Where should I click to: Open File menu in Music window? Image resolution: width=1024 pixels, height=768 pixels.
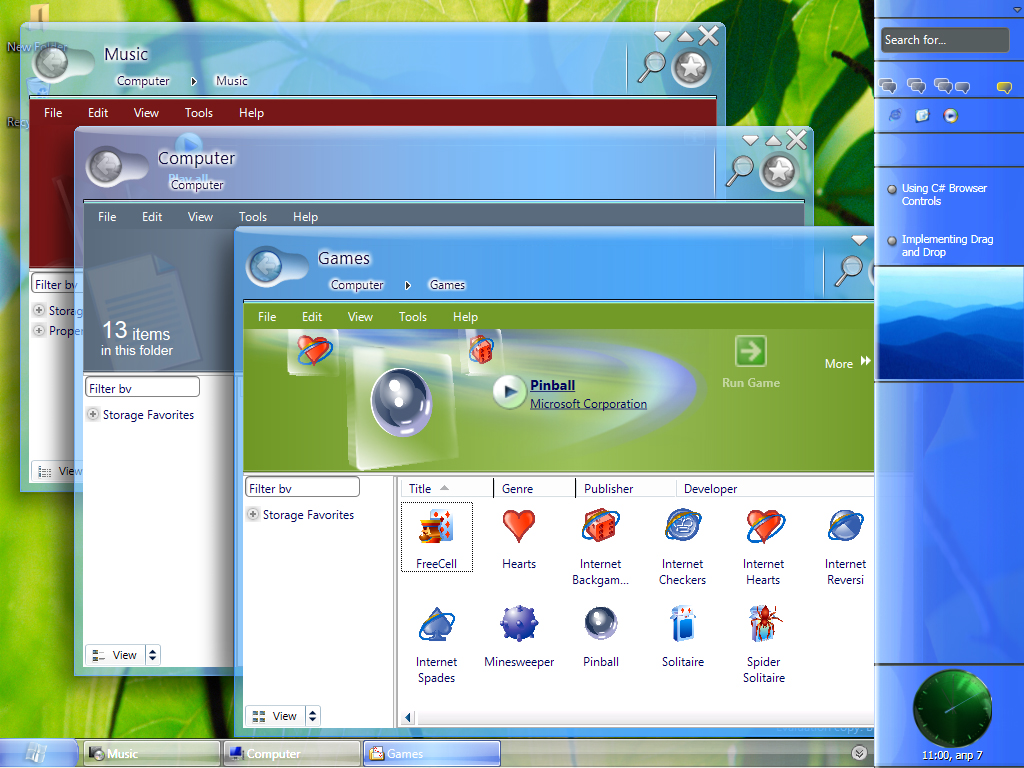pos(53,113)
